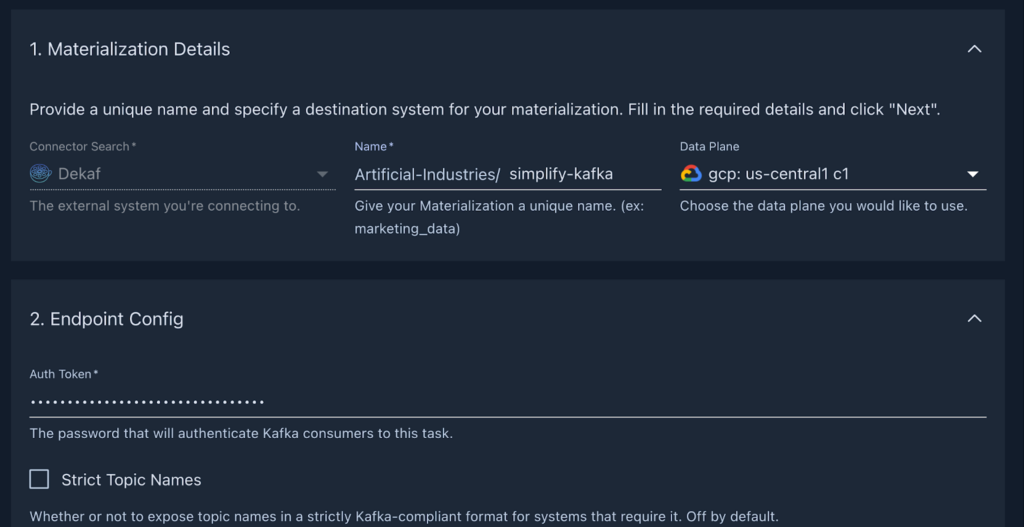Enable the Strict Topic Names checkbox
1024x527 pixels.
(39, 479)
